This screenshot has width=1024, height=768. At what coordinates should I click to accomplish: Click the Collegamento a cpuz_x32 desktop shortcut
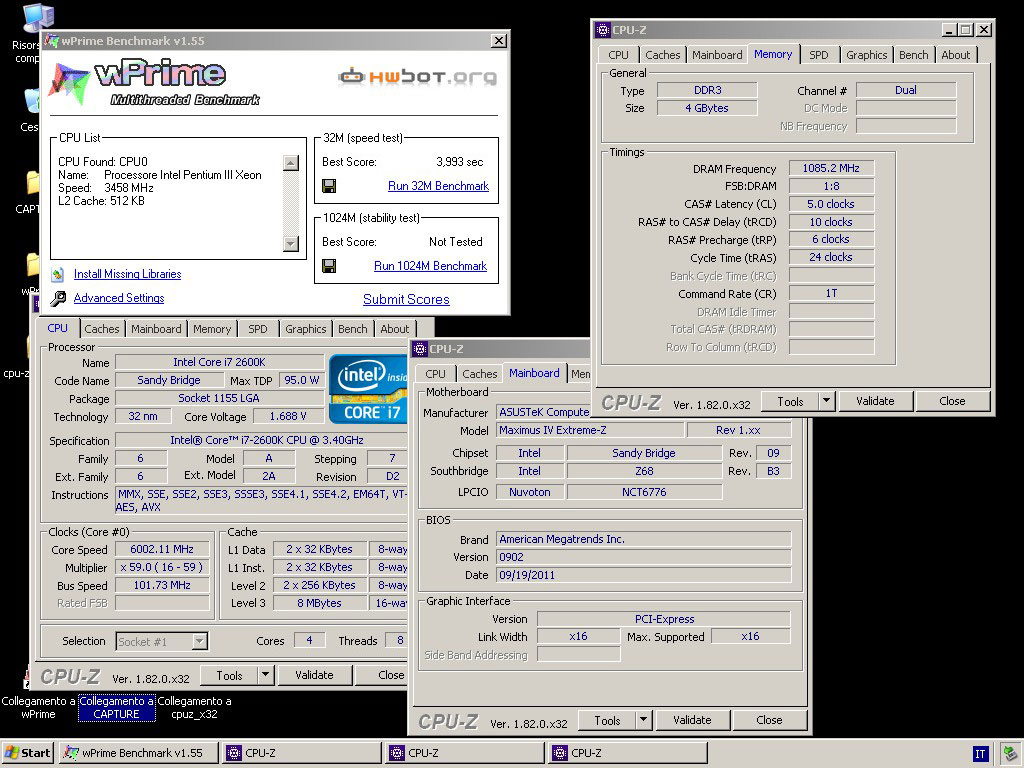[194, 707]
